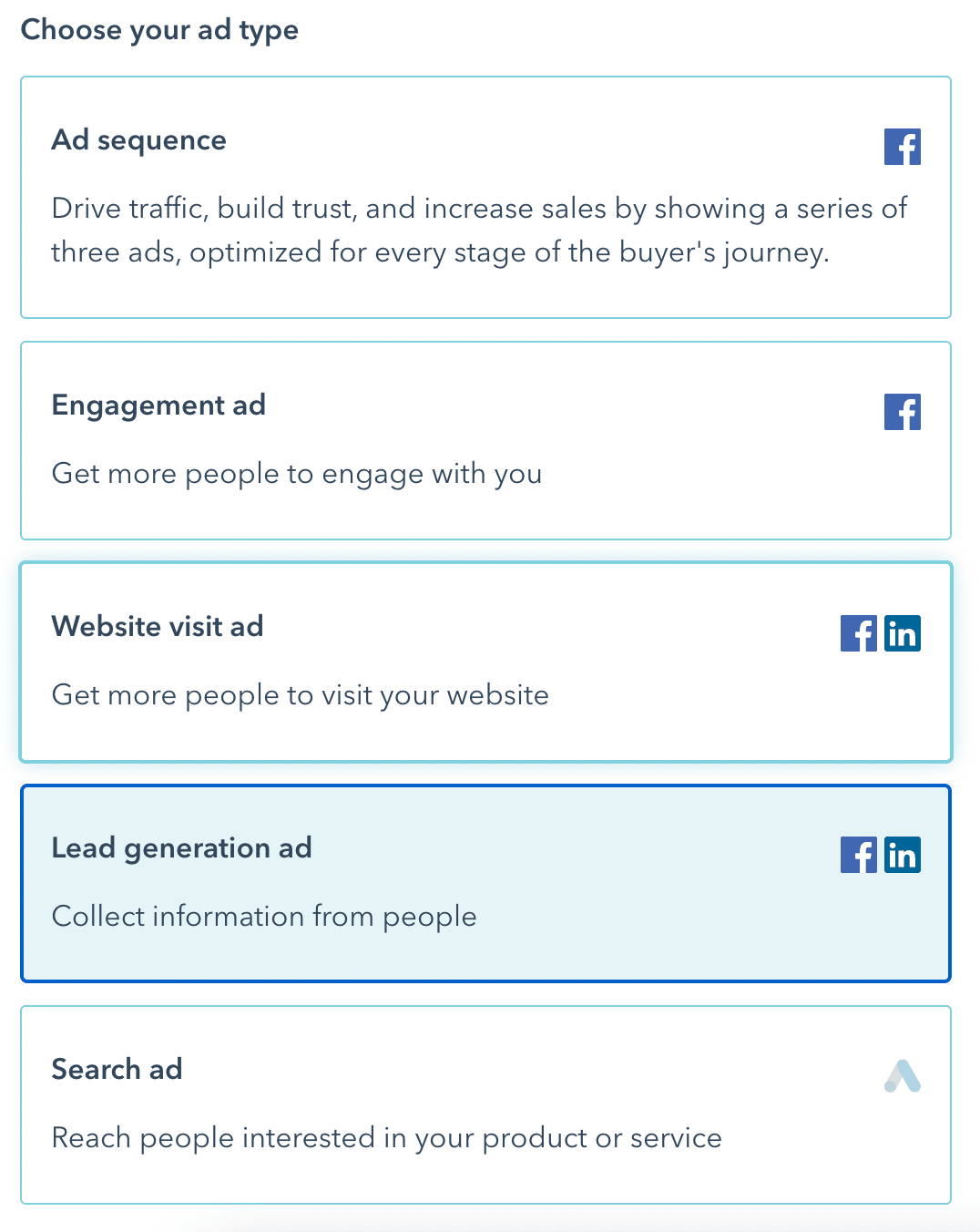Select the Ad sequence title
Screen dimensions: 980x1232
pos(138,140)
